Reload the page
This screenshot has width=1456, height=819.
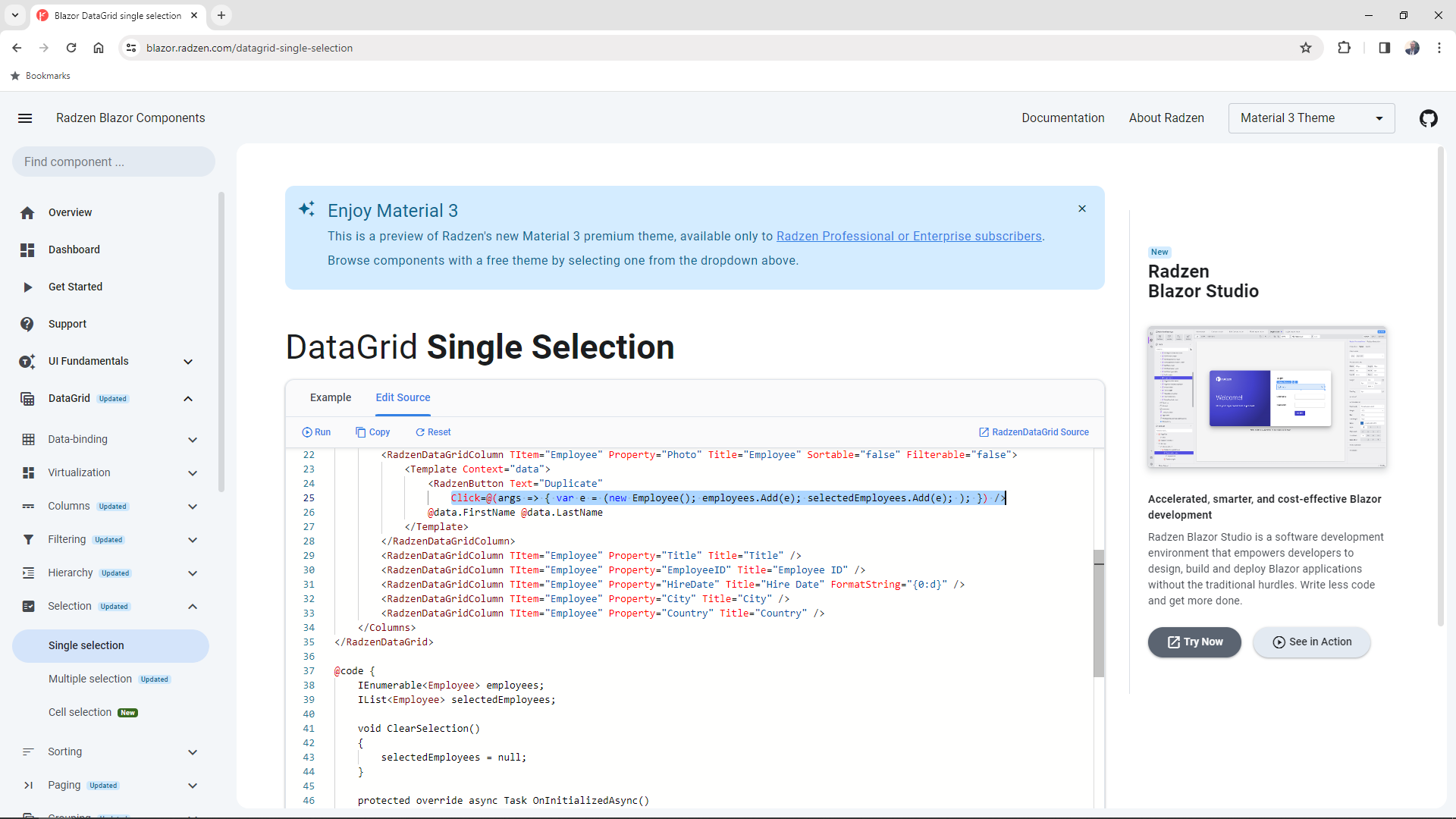(71, 48)
